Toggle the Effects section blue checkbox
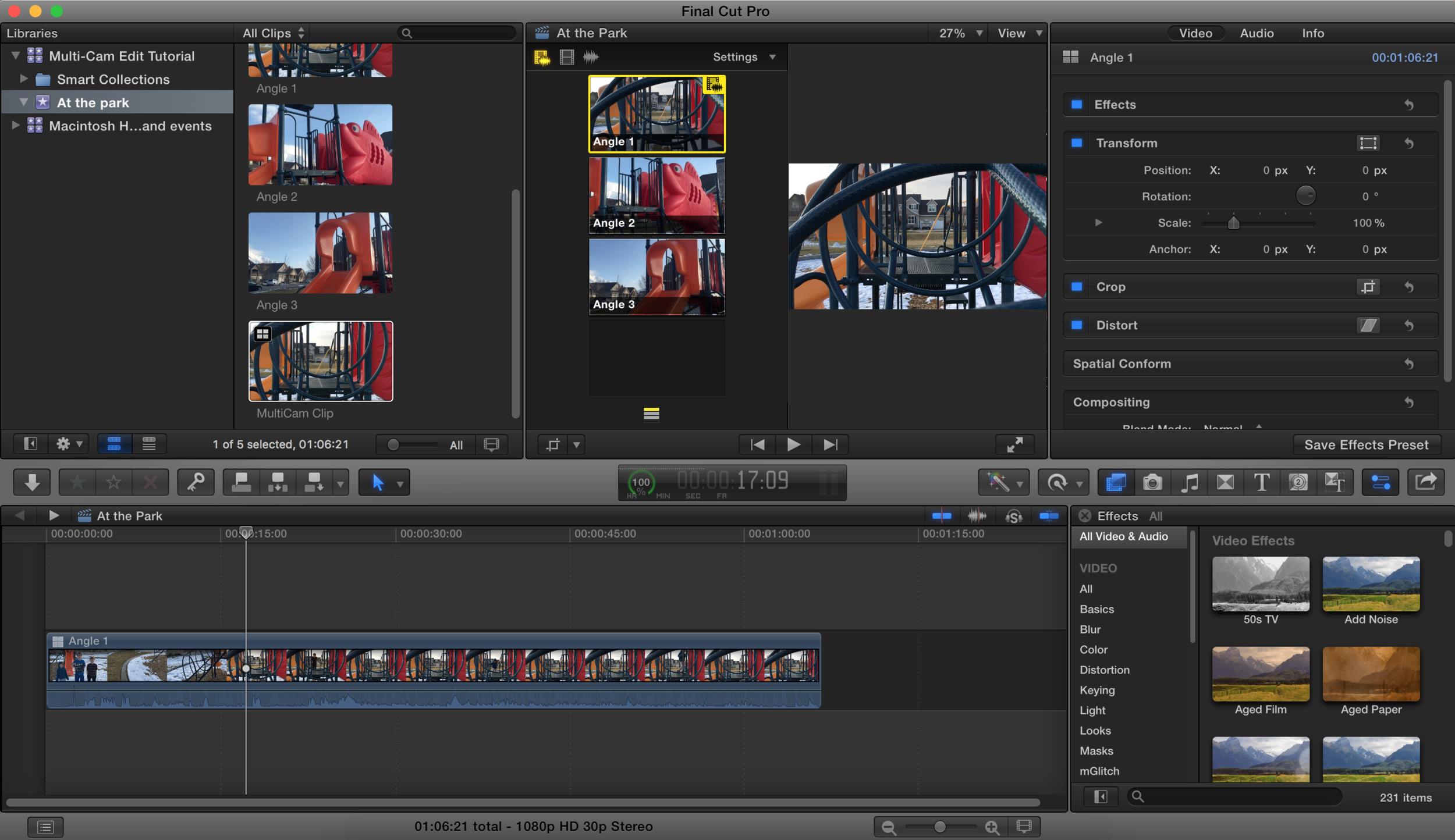 [1077, 105]
